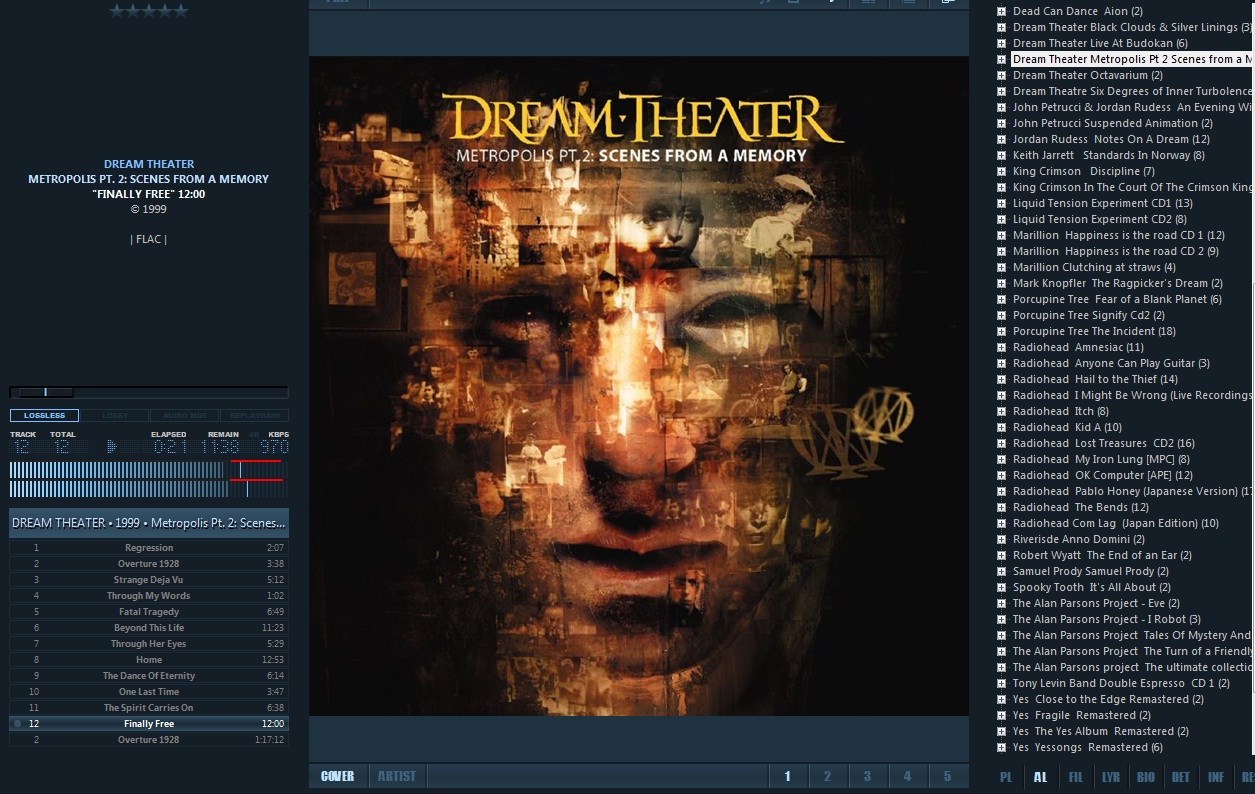1255x794 pixels.
Task: Expand the Radiohead Kid A album
Action: coord(1001,427)
